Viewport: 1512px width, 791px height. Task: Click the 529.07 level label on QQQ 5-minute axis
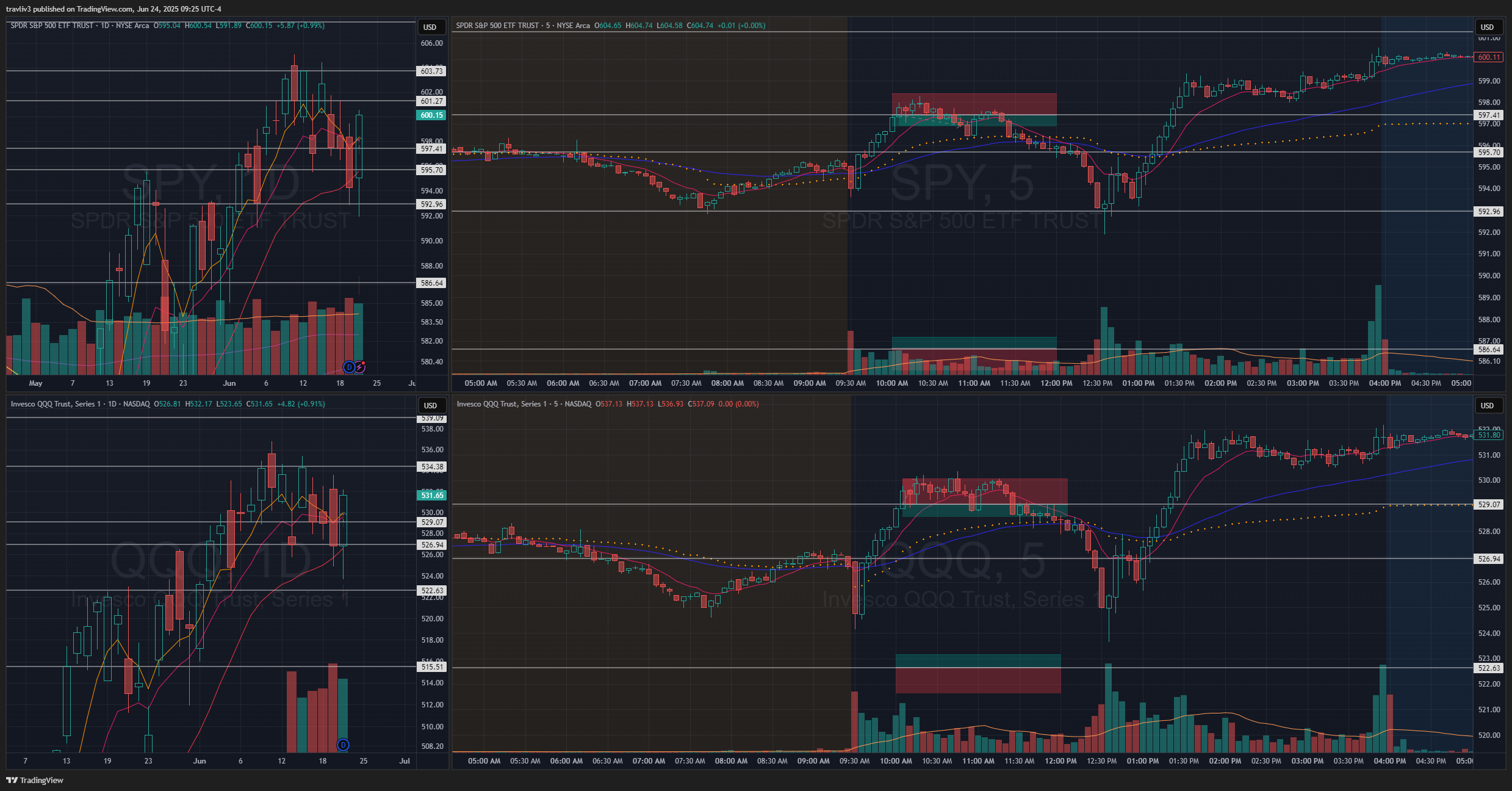[1489, 505]
